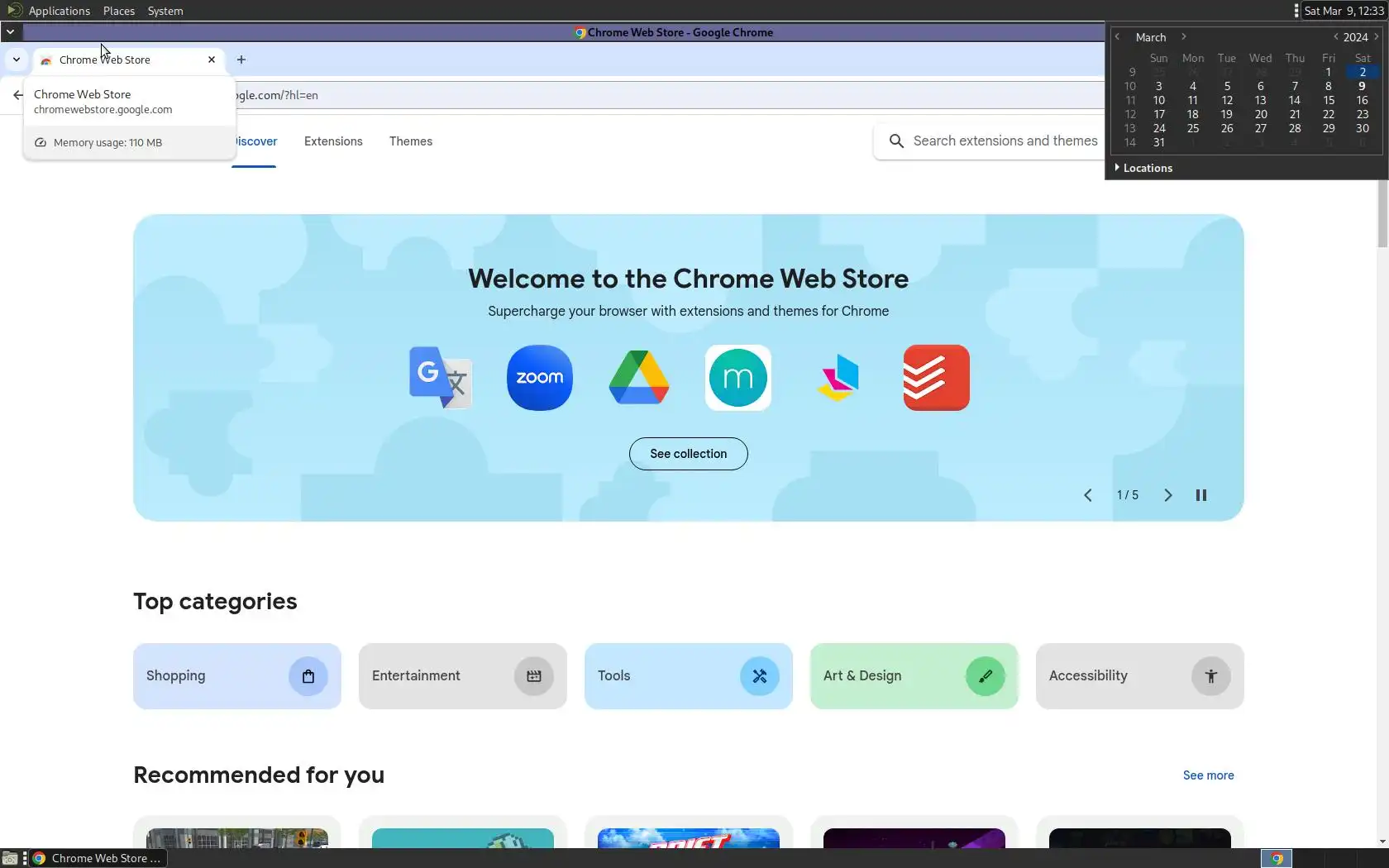The image size is (1389, 868).
Task: Open the Art & Design category card
Action: pyautogui.click(x=914, y=676)
